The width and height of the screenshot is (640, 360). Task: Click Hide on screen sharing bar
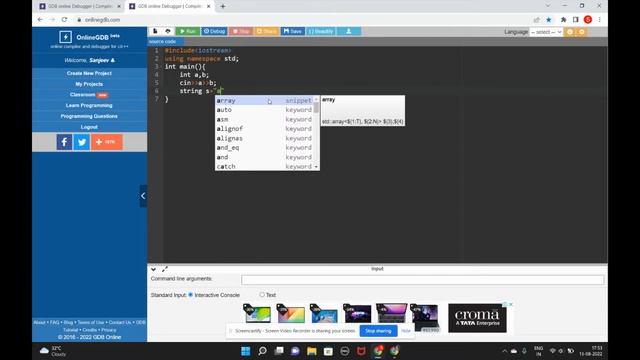[406, 331]
